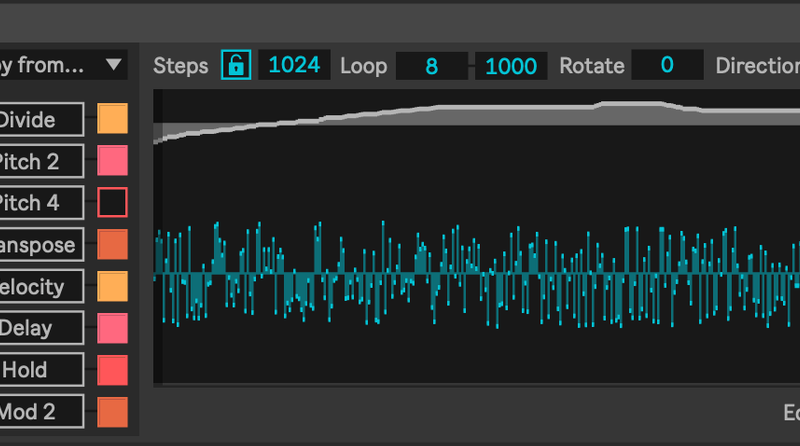The width and height of the screenshot is (800, 446).
Task: Click the red swatch beside Hold
Action: tap(112, 370)
